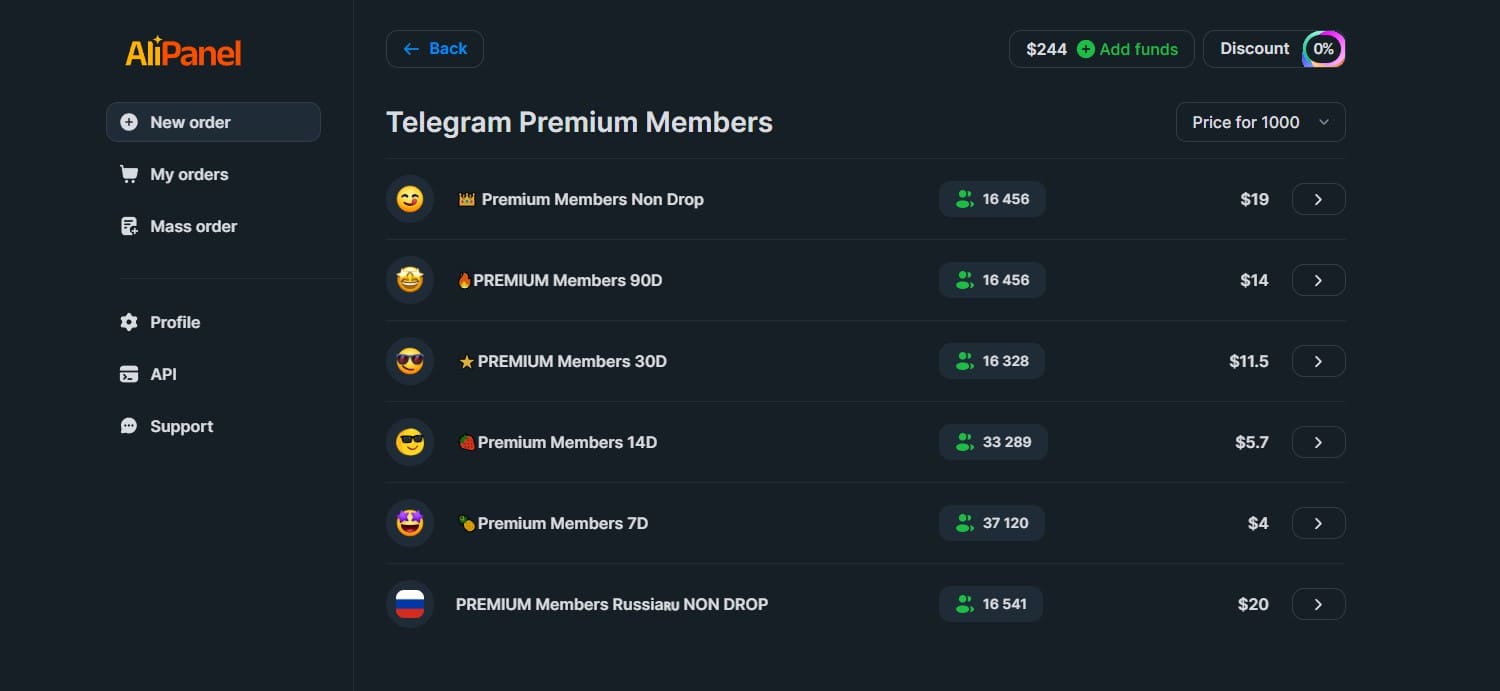Select the New order plus icon
Viewport: 1500px width, 691px height.
pyautogui.click(x=128, y=121)
